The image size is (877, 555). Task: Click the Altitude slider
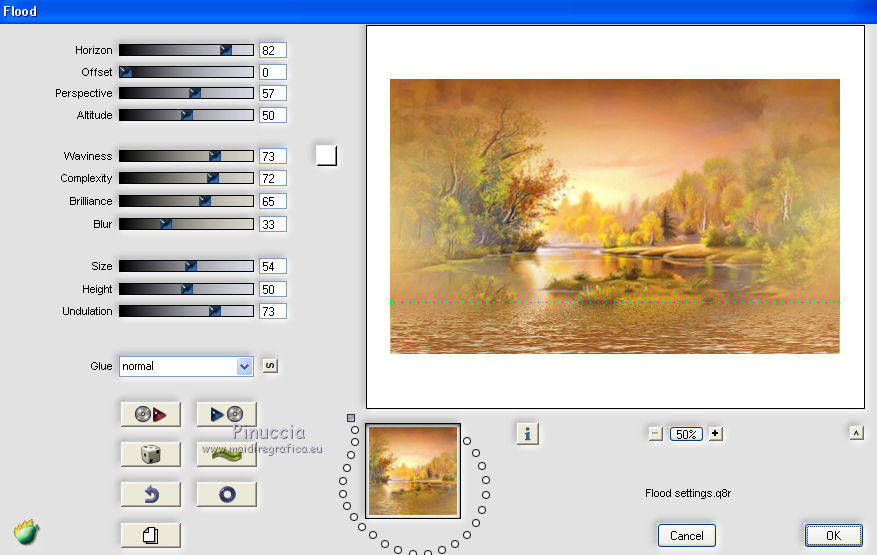[x=186, y=115]
